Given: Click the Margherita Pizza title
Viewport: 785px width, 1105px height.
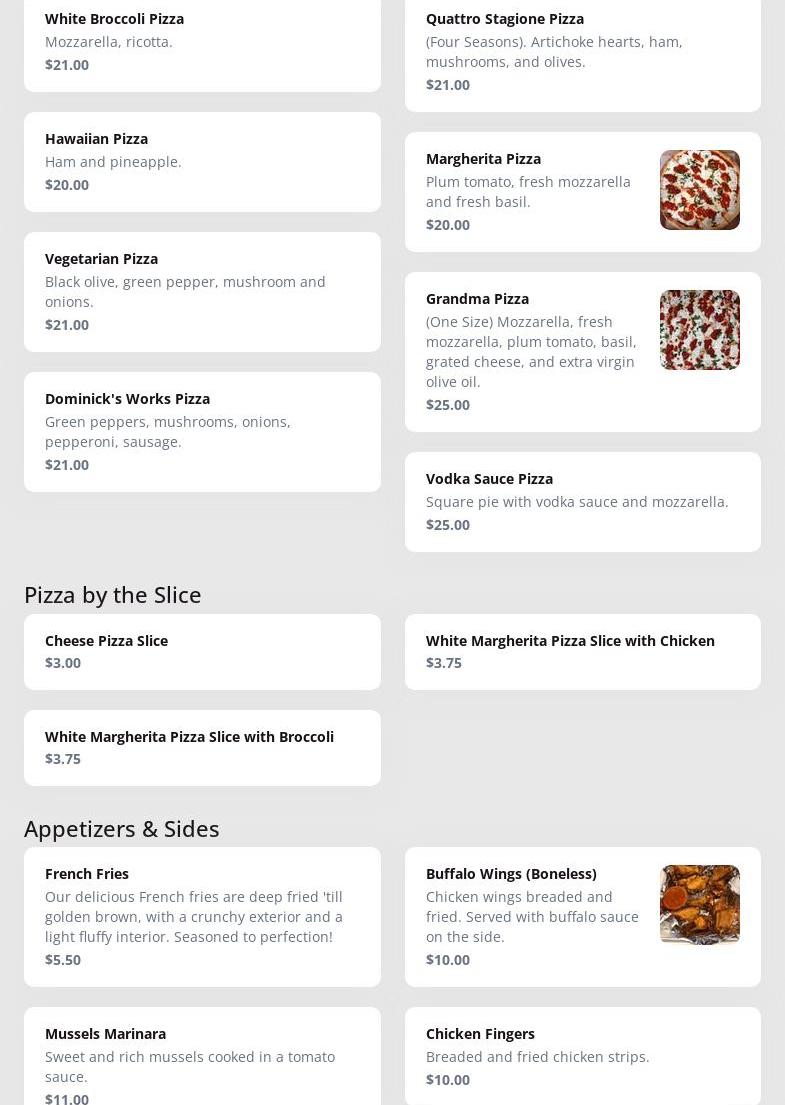Looking at the screenshot, I should [x=483, y=159].
